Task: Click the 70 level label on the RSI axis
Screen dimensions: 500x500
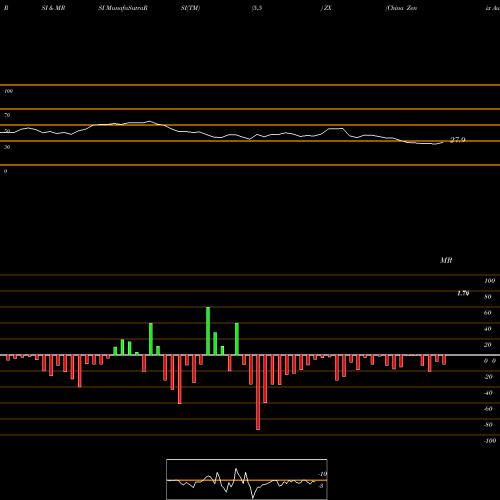Action: tap(7, 115)
